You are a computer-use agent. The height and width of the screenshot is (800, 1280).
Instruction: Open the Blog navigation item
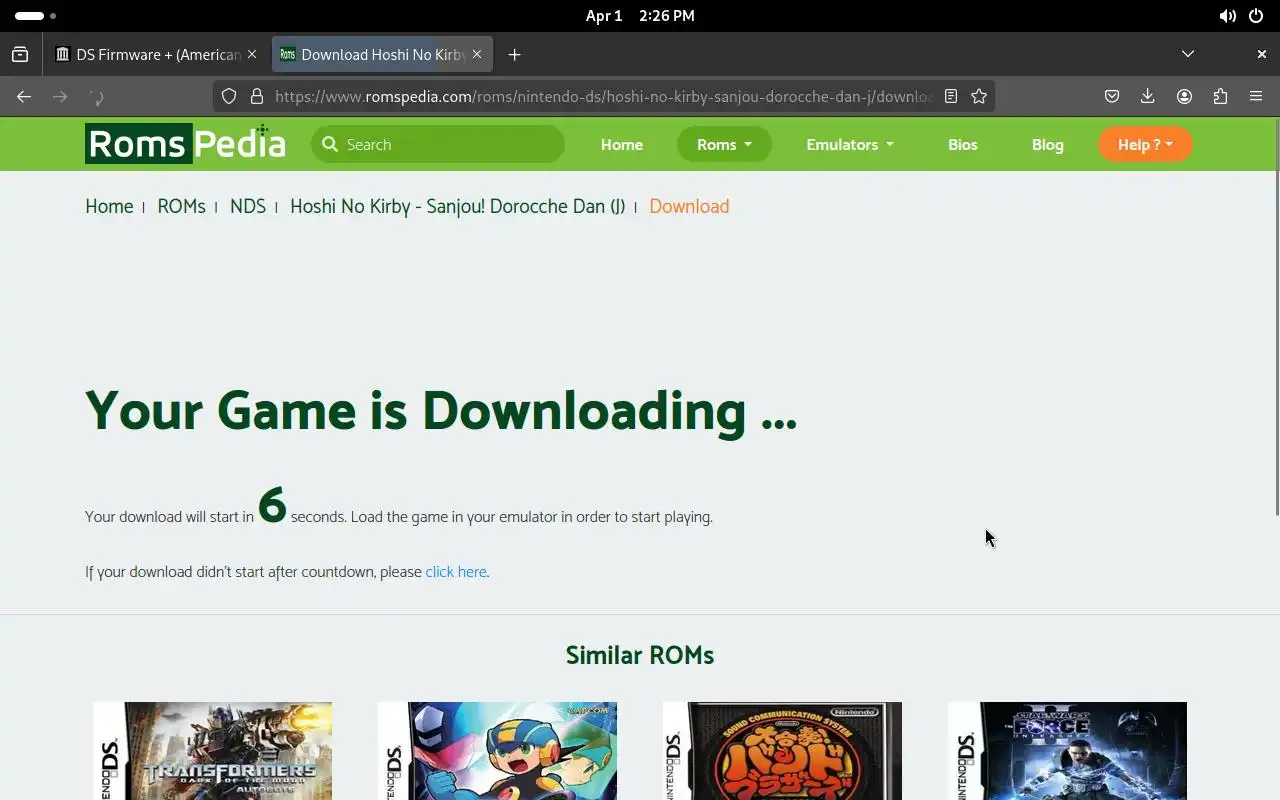(x=1047, y=144)
